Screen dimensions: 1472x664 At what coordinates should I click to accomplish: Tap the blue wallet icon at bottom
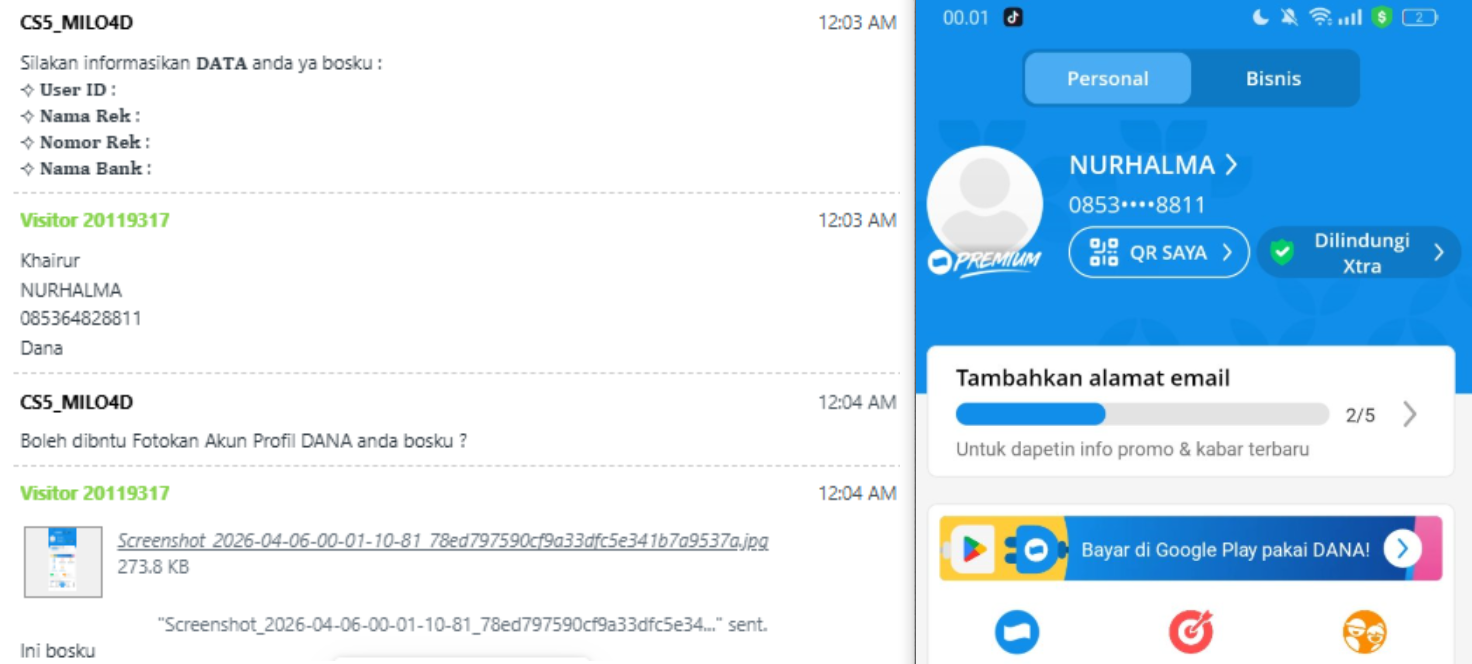click(x=1017, y=632)
